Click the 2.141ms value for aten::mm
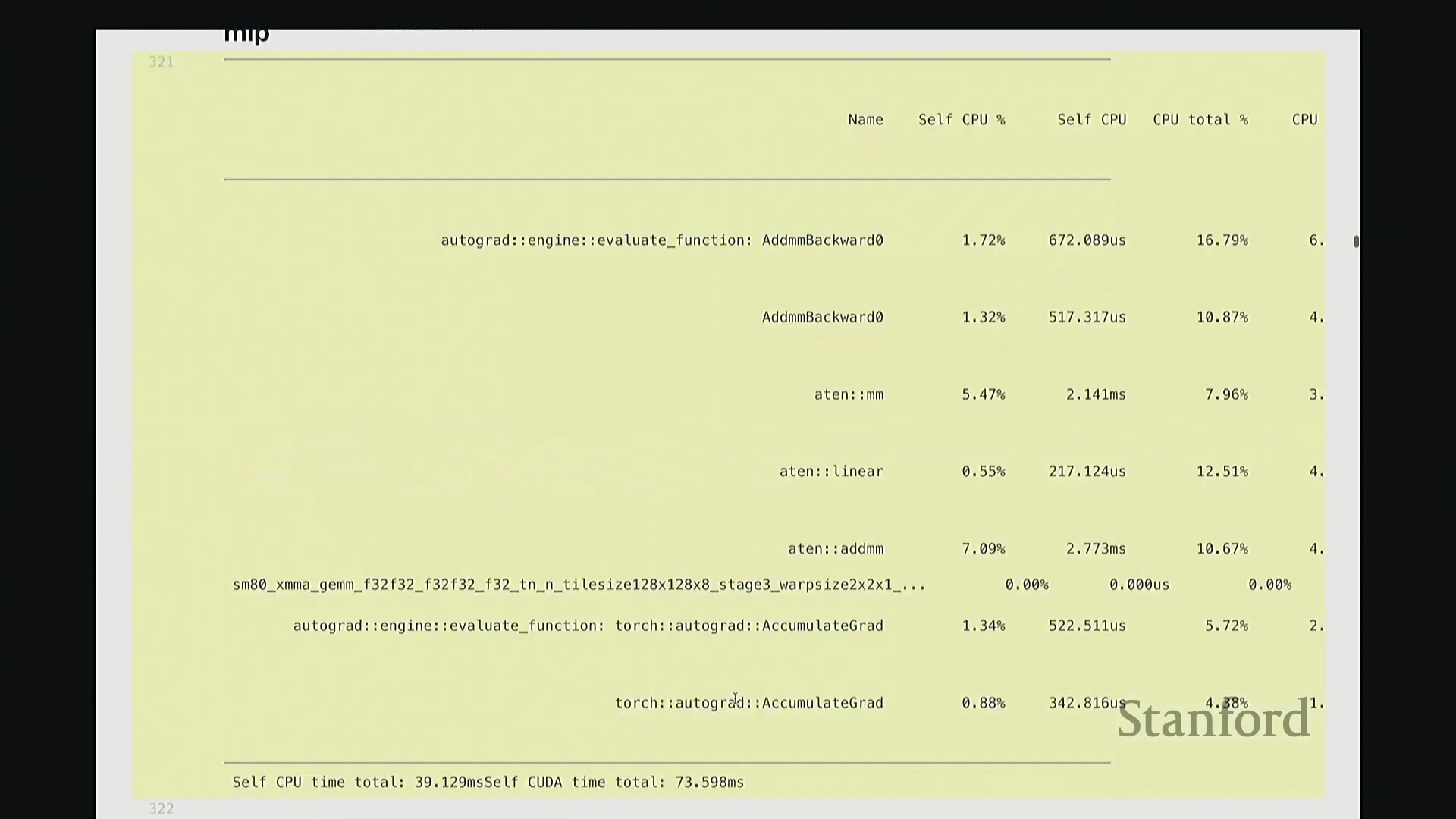1456x819 pixels. click(x=1095, y=395)
